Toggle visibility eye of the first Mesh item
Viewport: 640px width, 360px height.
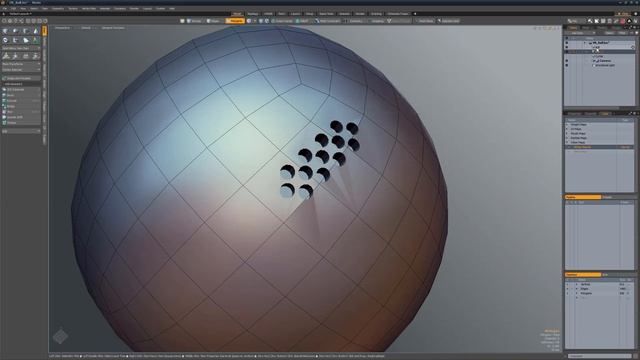567,47
